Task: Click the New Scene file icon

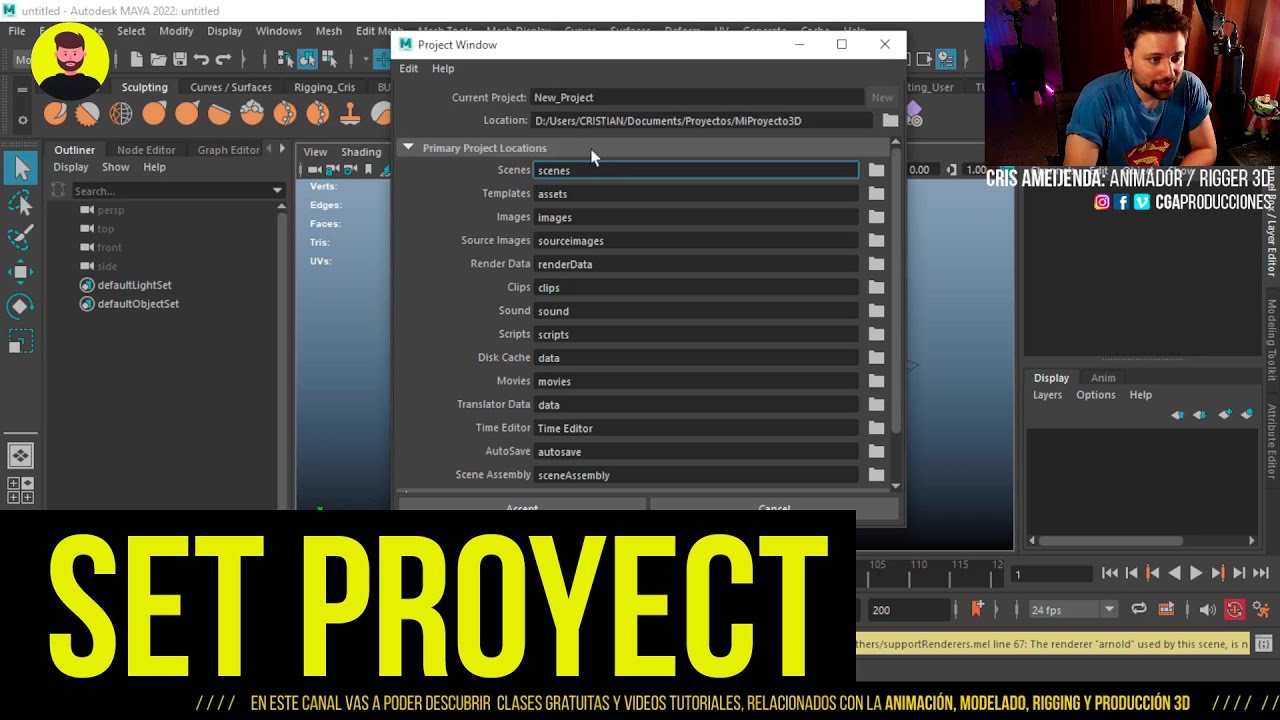Action: click(136, 59)
